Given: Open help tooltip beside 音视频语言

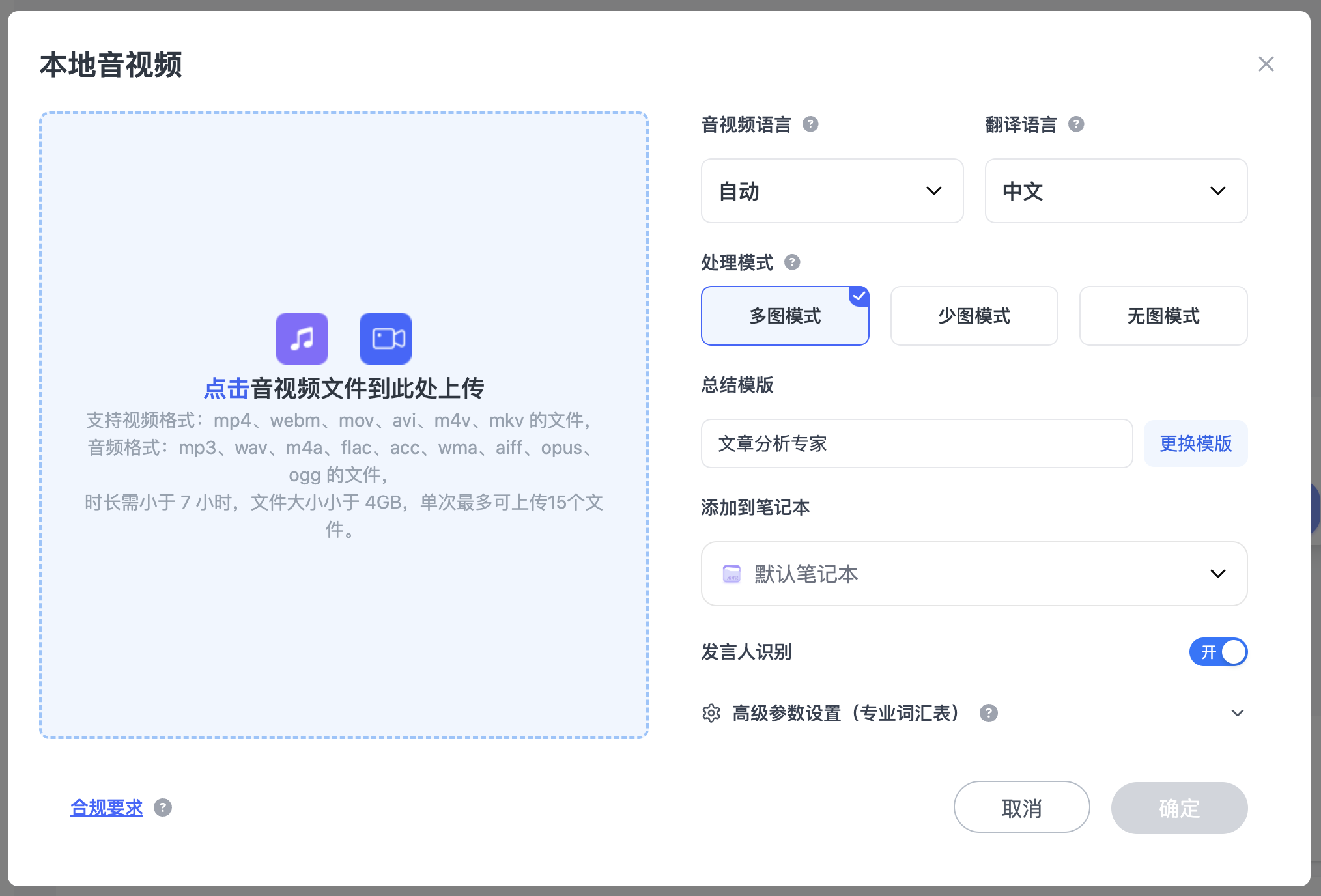Looking at the screenshot, I should tap(810, 124).
